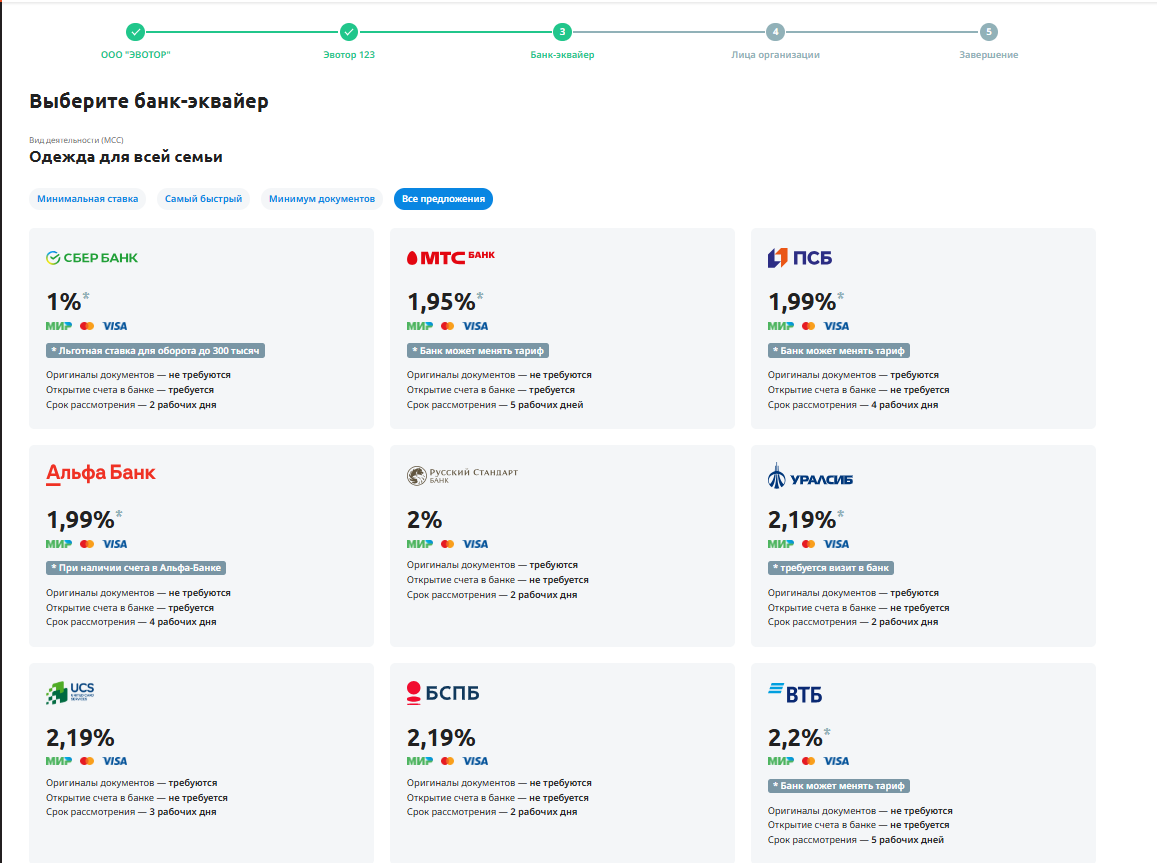Click the UCS logo
This screenshot has width=1157, height=863.
point(70,693)
